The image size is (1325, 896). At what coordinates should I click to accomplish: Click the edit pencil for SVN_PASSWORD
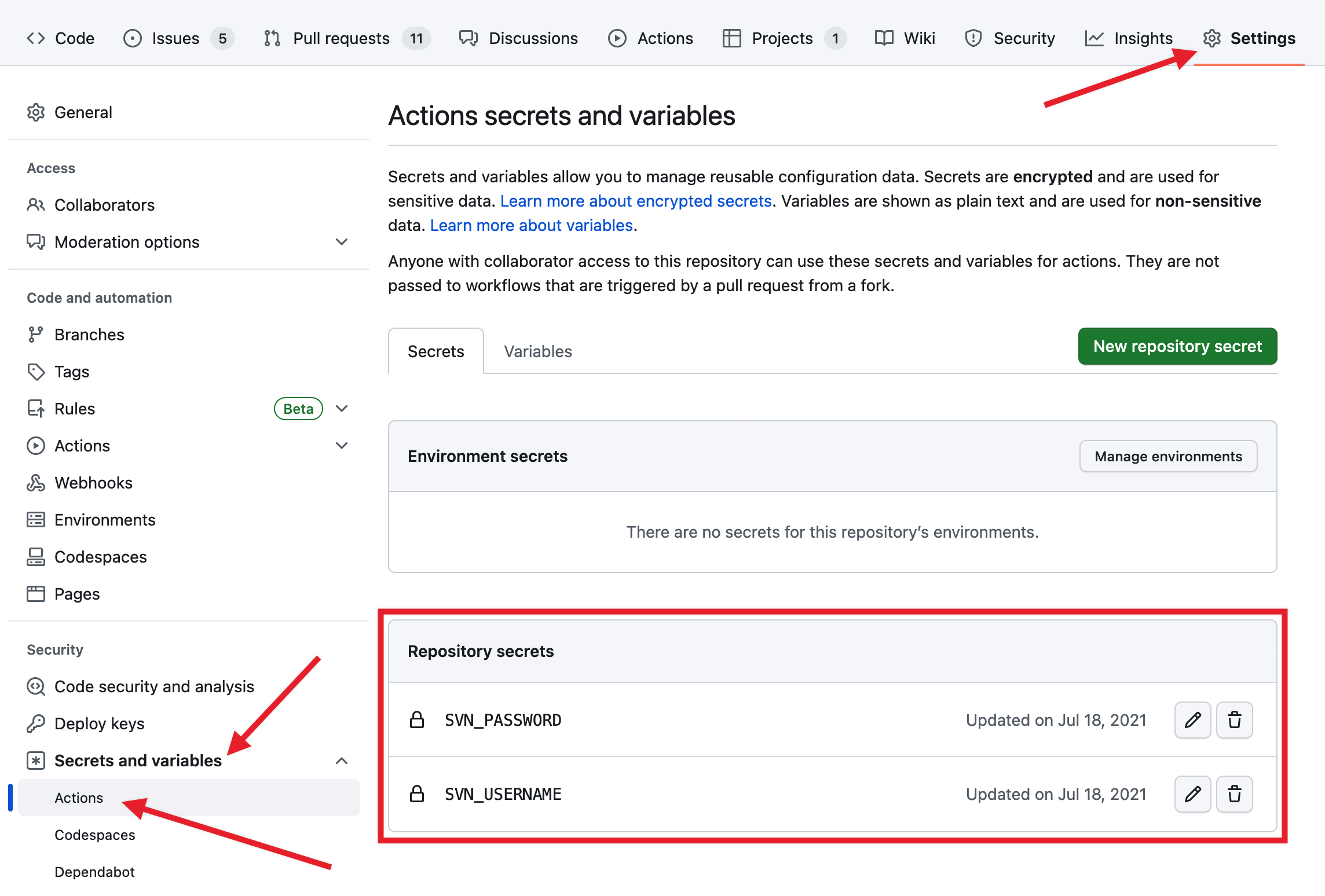pos(1192,720)
